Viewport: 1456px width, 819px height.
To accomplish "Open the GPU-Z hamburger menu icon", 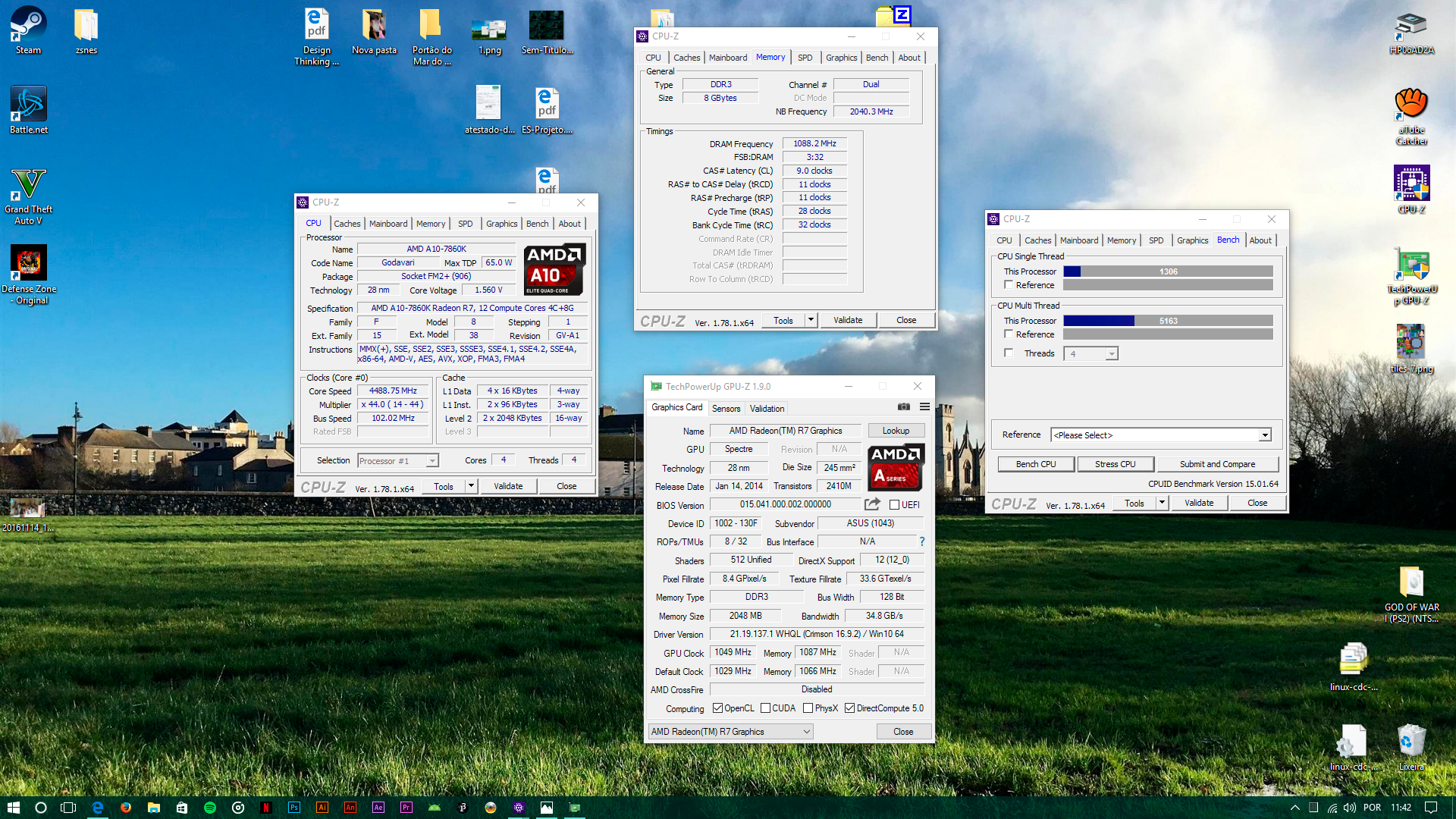I will 924,407.
